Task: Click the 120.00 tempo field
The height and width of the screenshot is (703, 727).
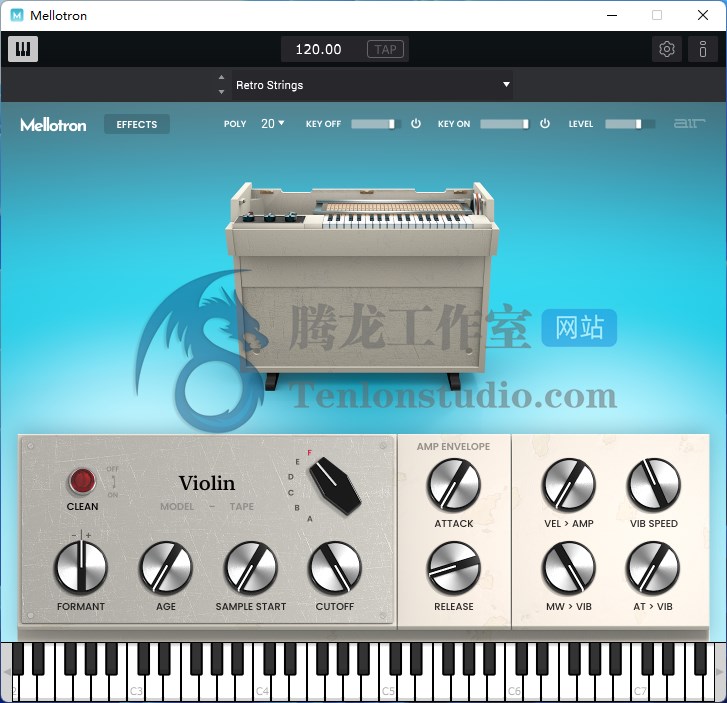Action: tap(319, 49)
